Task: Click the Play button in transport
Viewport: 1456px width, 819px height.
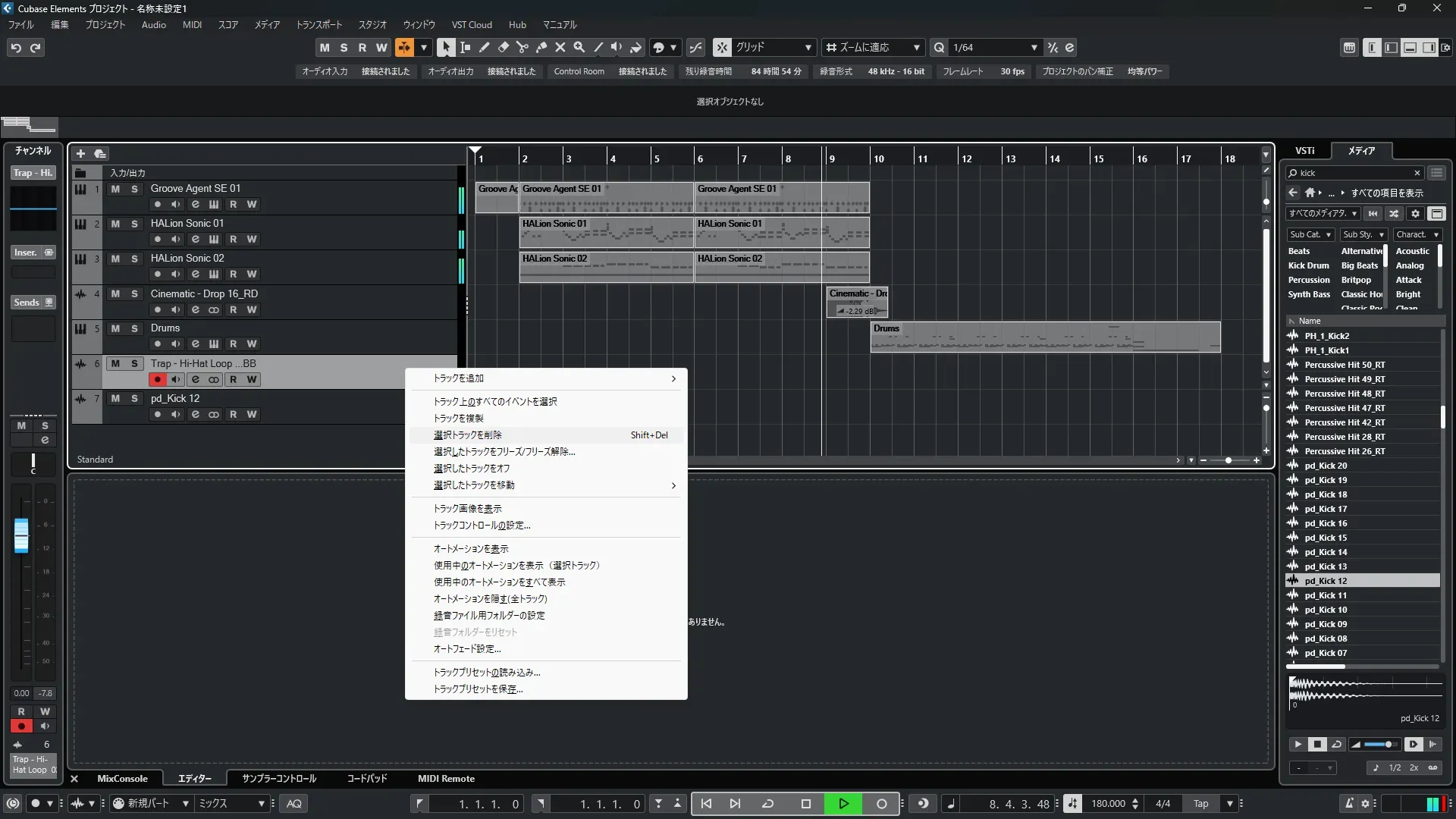Action: (843, 804)
